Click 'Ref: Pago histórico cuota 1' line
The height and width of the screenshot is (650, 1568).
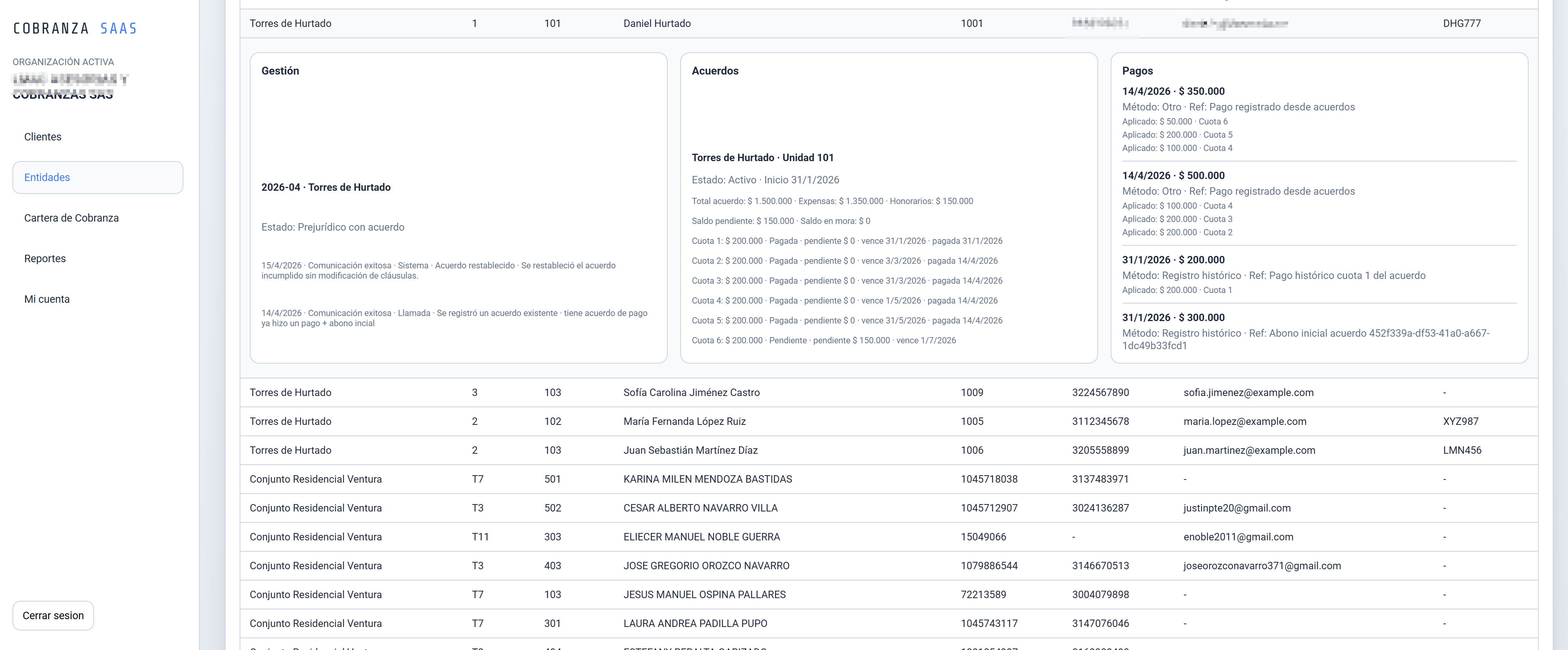coord(1273,276)
